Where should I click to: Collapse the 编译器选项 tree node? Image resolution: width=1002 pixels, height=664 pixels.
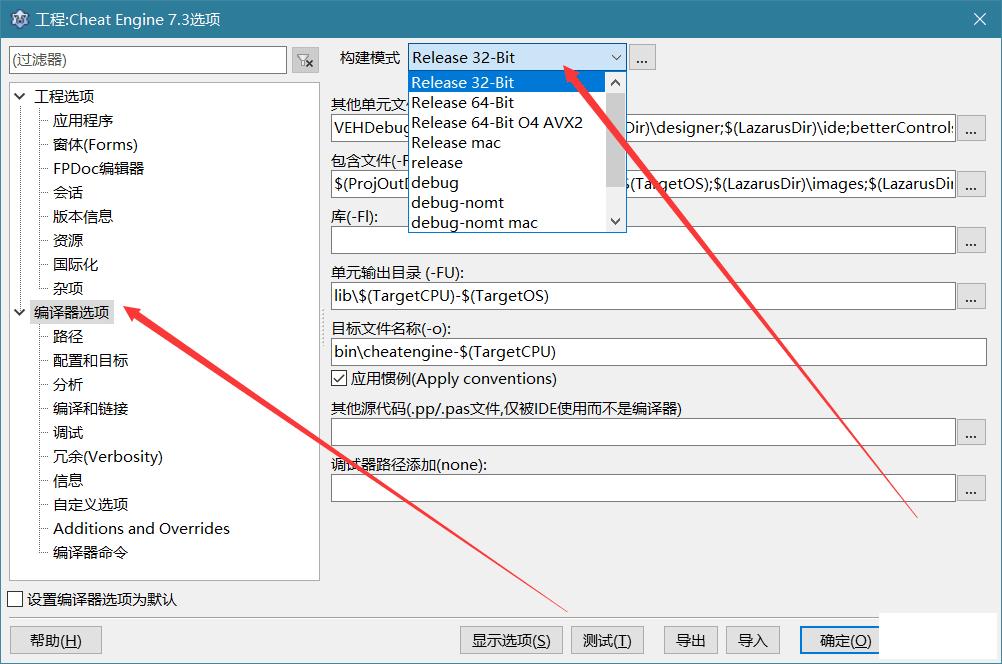pyautogui.click(x=20, y=313)
